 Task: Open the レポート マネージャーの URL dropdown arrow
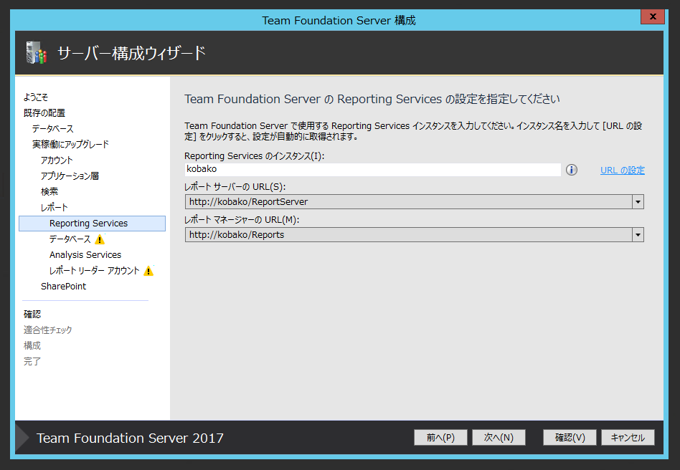[x=638, y=235]
